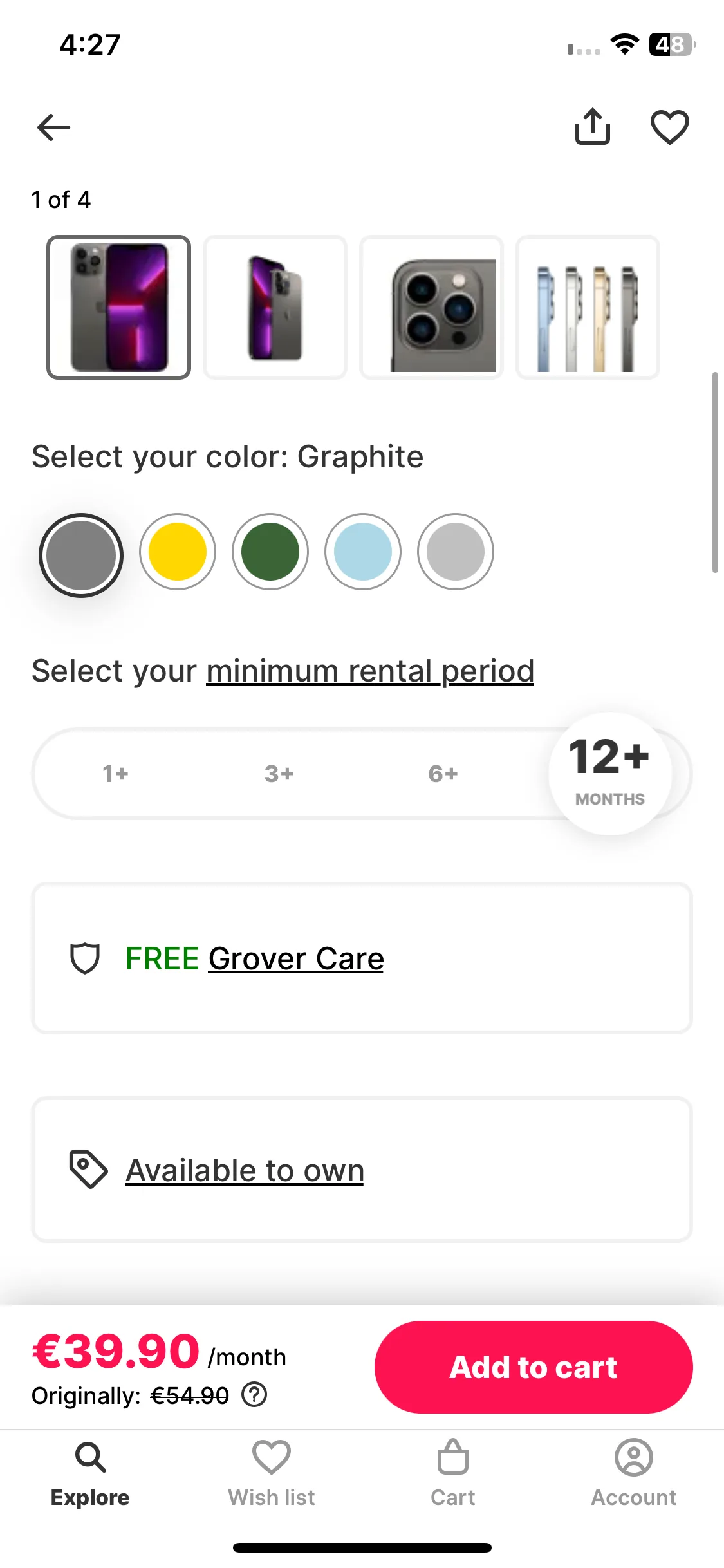Pick the yellow color swatch
This screenshot has height=1568, width=724.
[178, 552]
